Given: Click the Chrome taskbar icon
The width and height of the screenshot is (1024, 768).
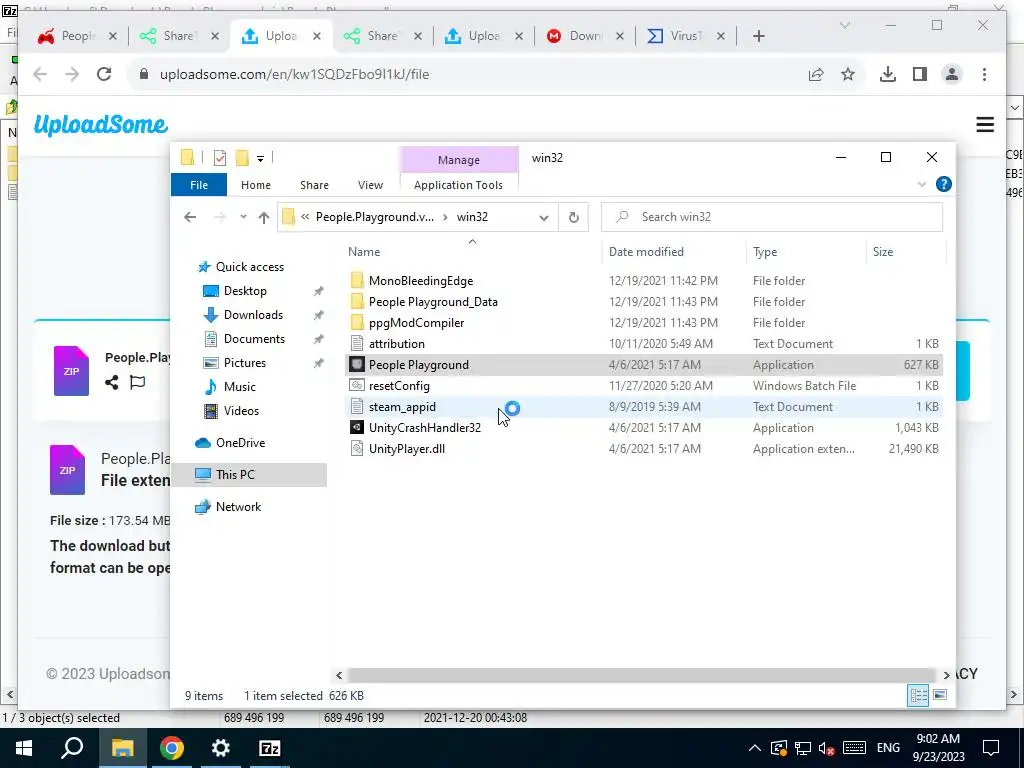Looking at the screenshot, I should [x=172, y=748].
